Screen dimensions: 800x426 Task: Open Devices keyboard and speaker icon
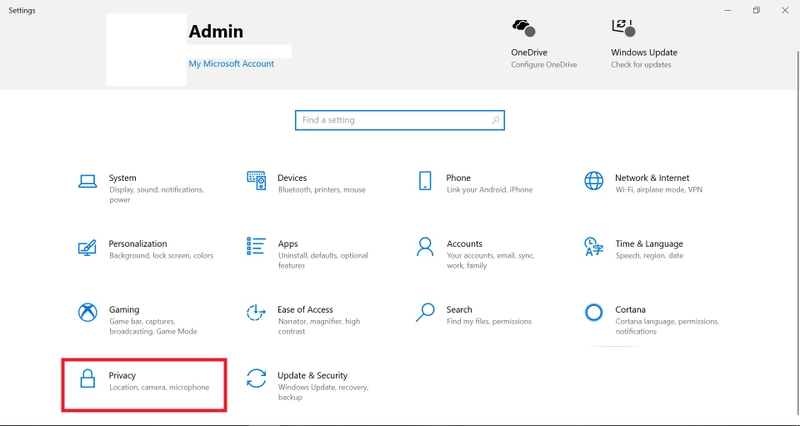click(256, 181)
